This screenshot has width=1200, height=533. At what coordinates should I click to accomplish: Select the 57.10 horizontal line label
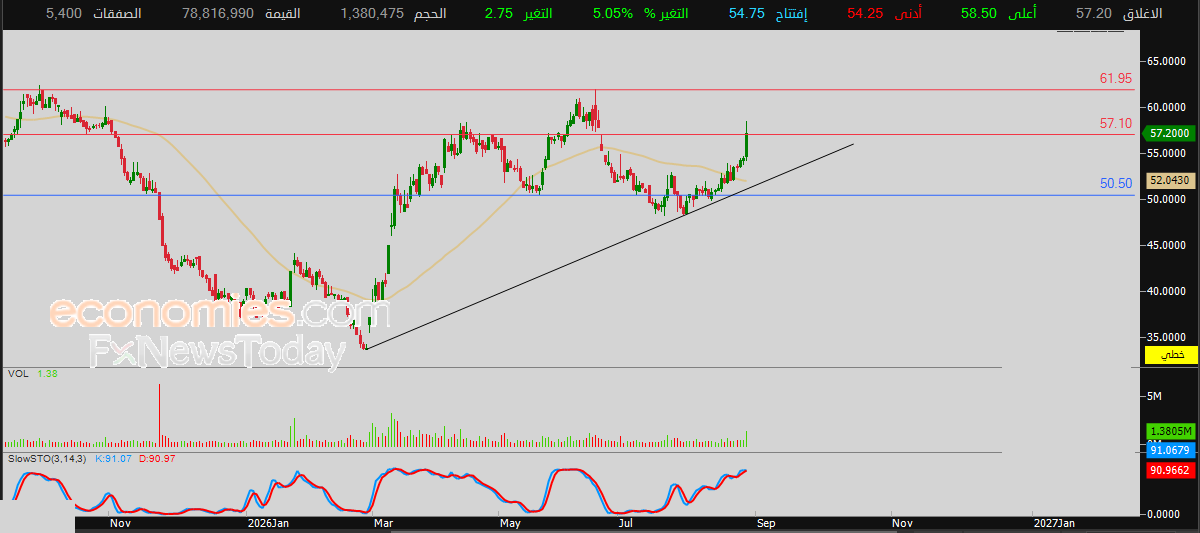[x=1115, y=123]
